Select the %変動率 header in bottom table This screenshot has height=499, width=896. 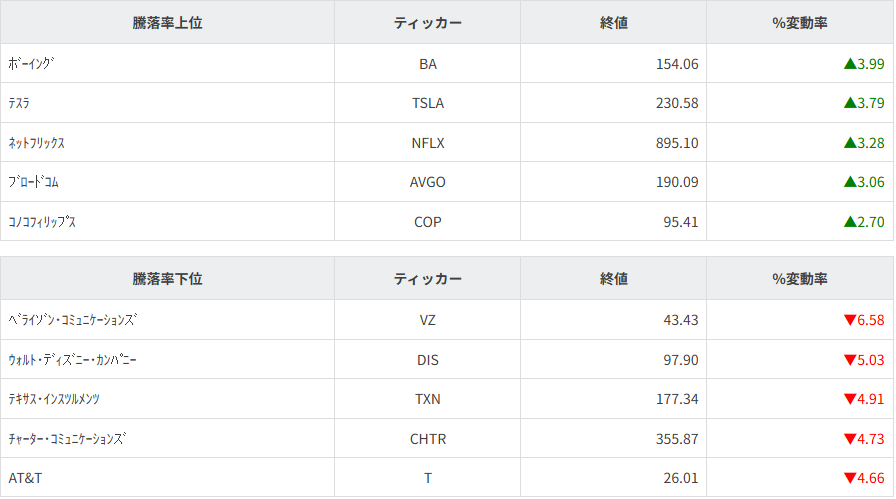coord(800,279)
